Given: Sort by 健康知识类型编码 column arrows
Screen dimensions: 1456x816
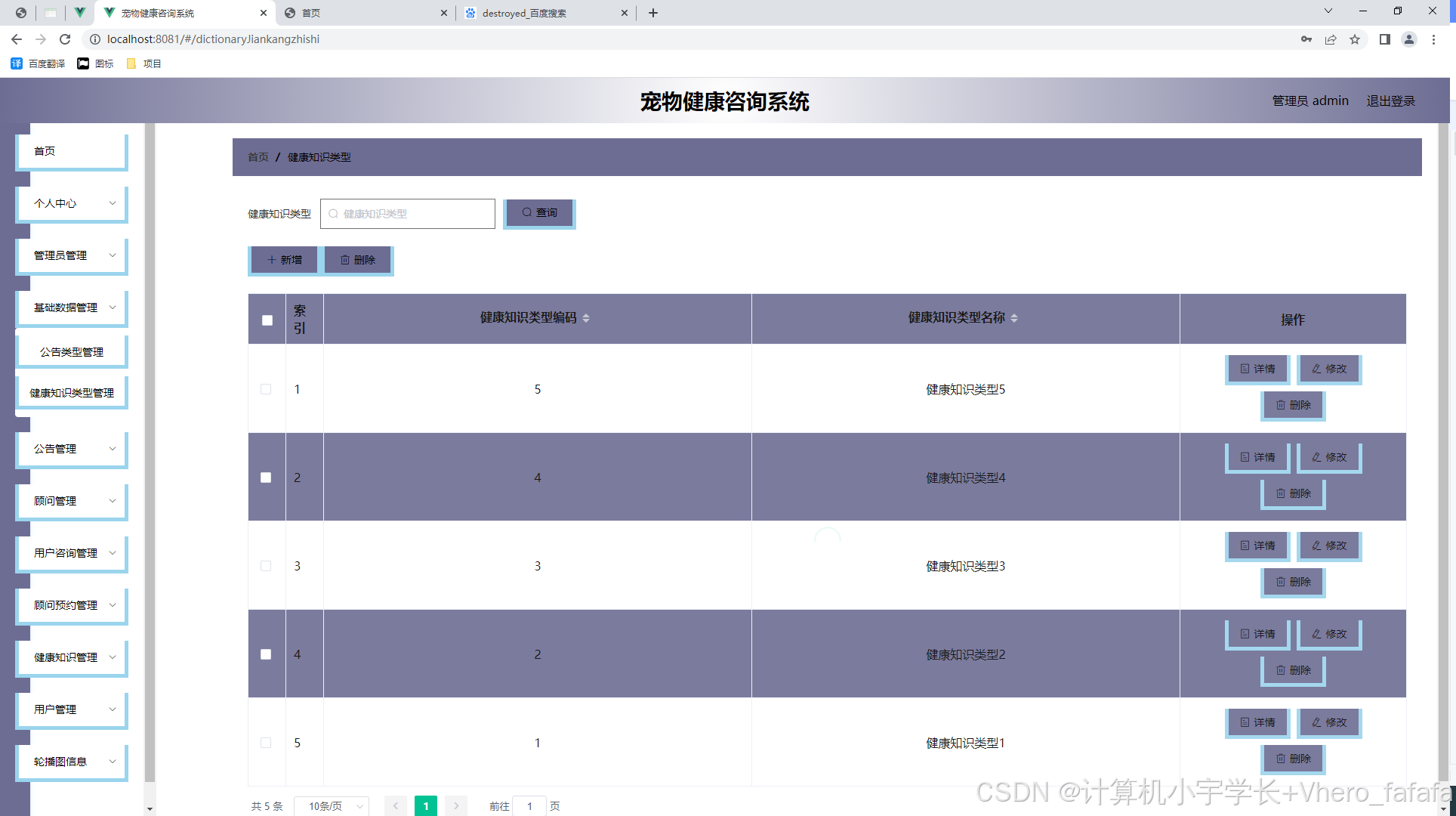Looking at the screenshot, I should (586, 318).
